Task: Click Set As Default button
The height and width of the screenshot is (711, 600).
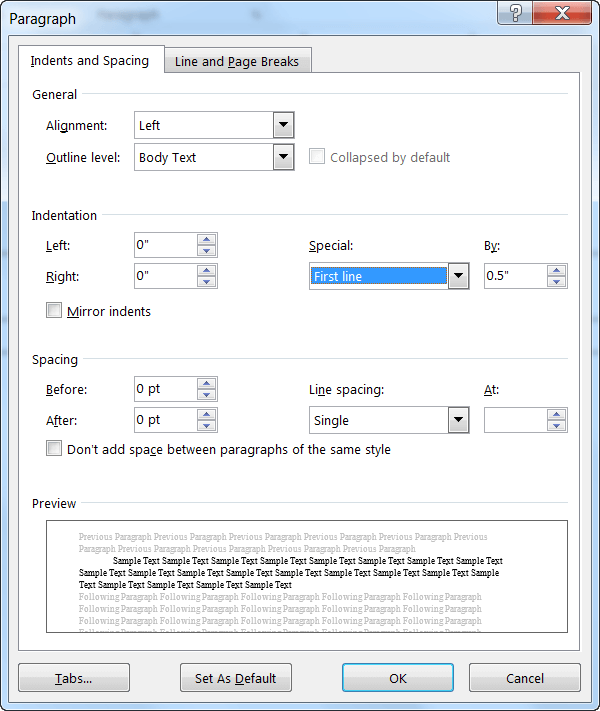Action: [x=236, y=678]
